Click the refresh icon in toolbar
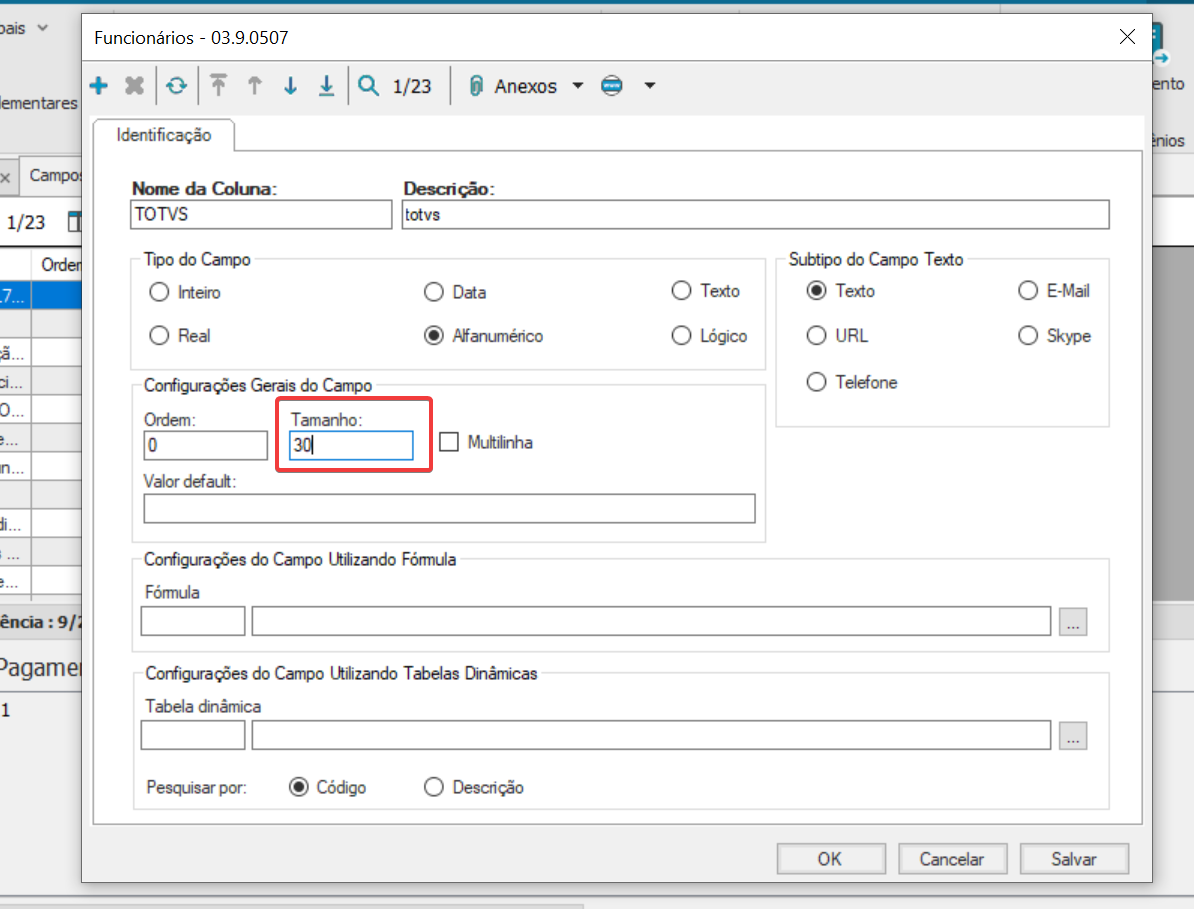The height and width of the screenshot is (909, 1194). pyautogui.click(x=177, y=86)
